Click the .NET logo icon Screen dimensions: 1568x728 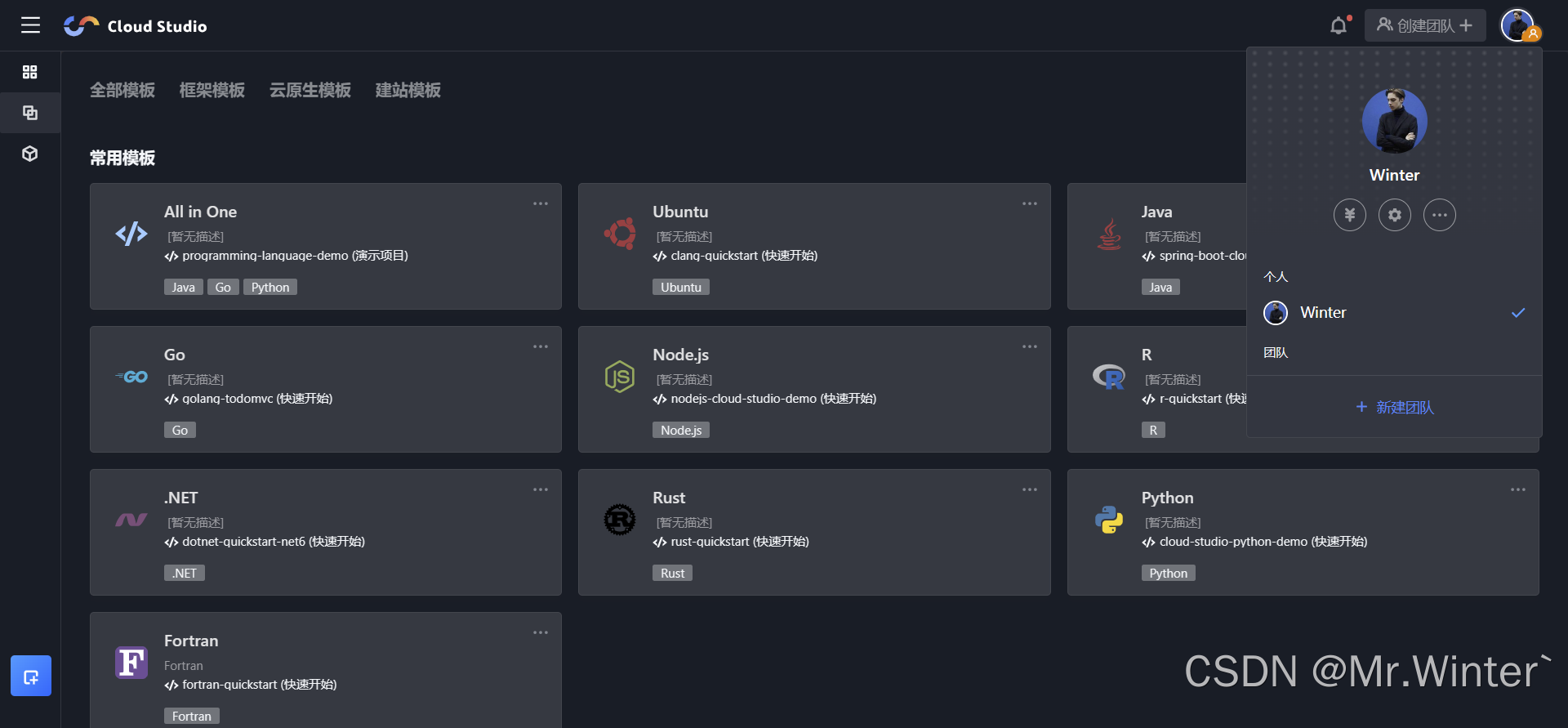click(131, 520)
